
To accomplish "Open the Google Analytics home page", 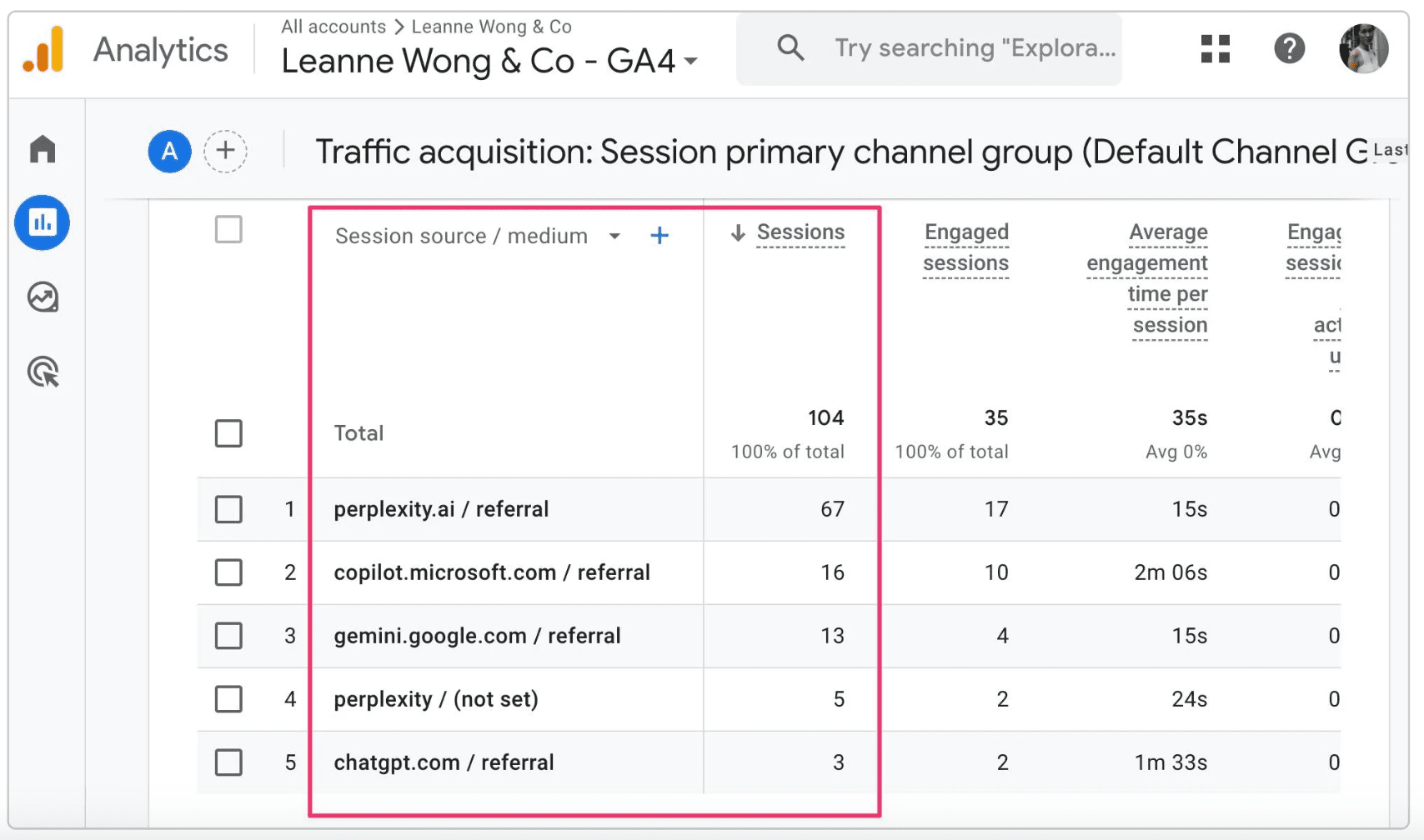I will click(42, 148).
